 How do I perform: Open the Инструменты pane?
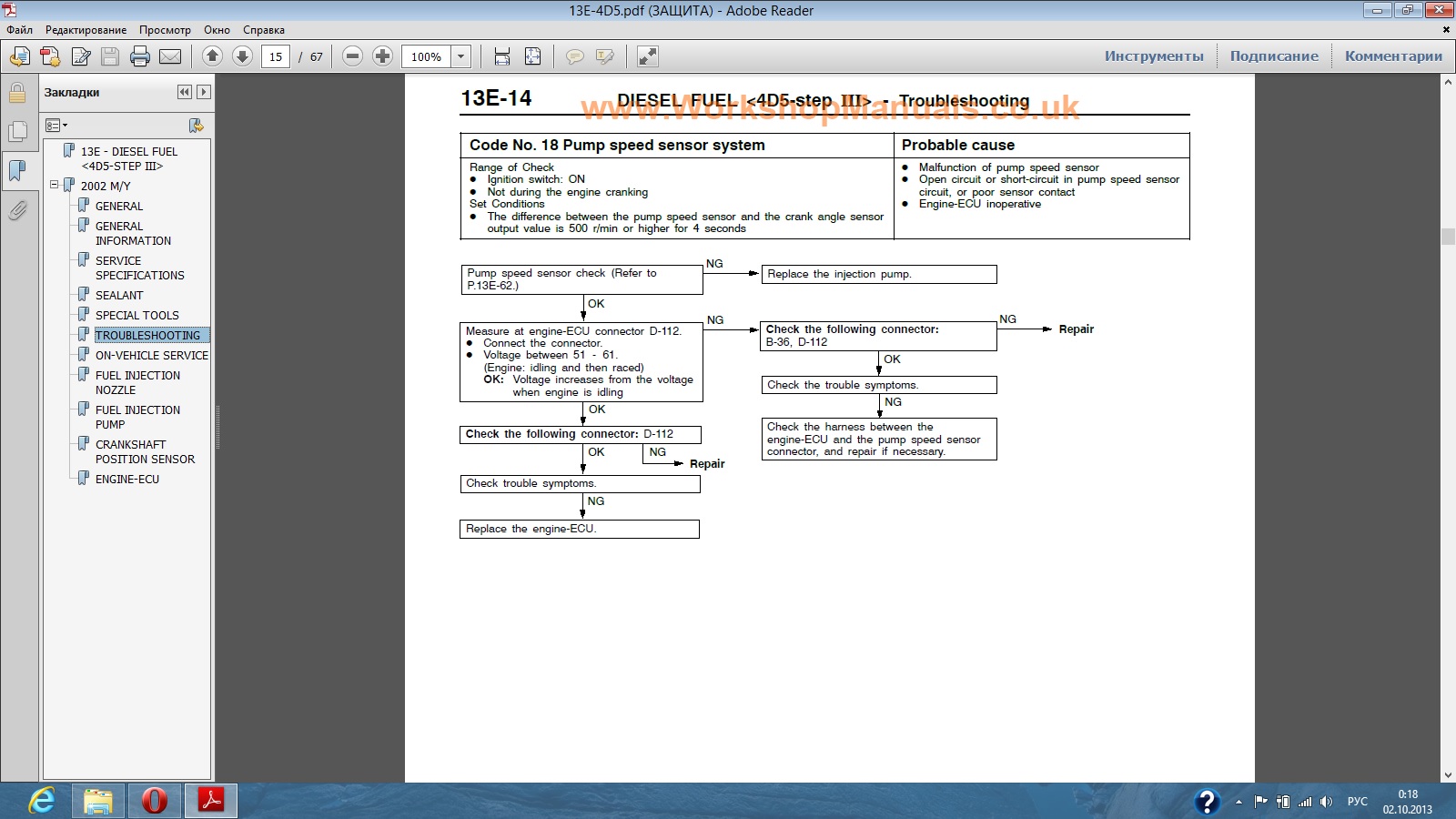point(1154,56)
